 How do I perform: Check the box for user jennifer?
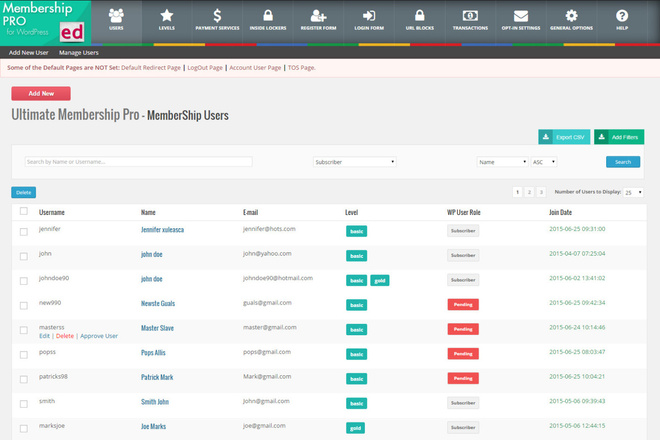tap(24, 232)
